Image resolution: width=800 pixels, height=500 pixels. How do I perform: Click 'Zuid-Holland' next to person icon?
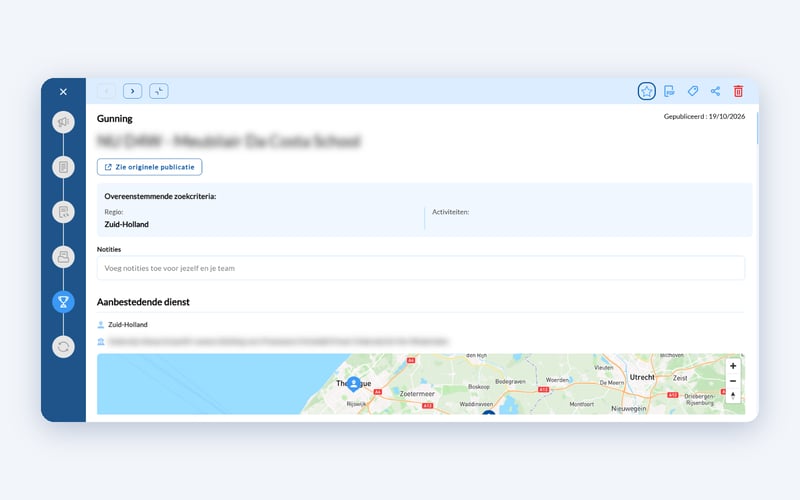[128, 324]
